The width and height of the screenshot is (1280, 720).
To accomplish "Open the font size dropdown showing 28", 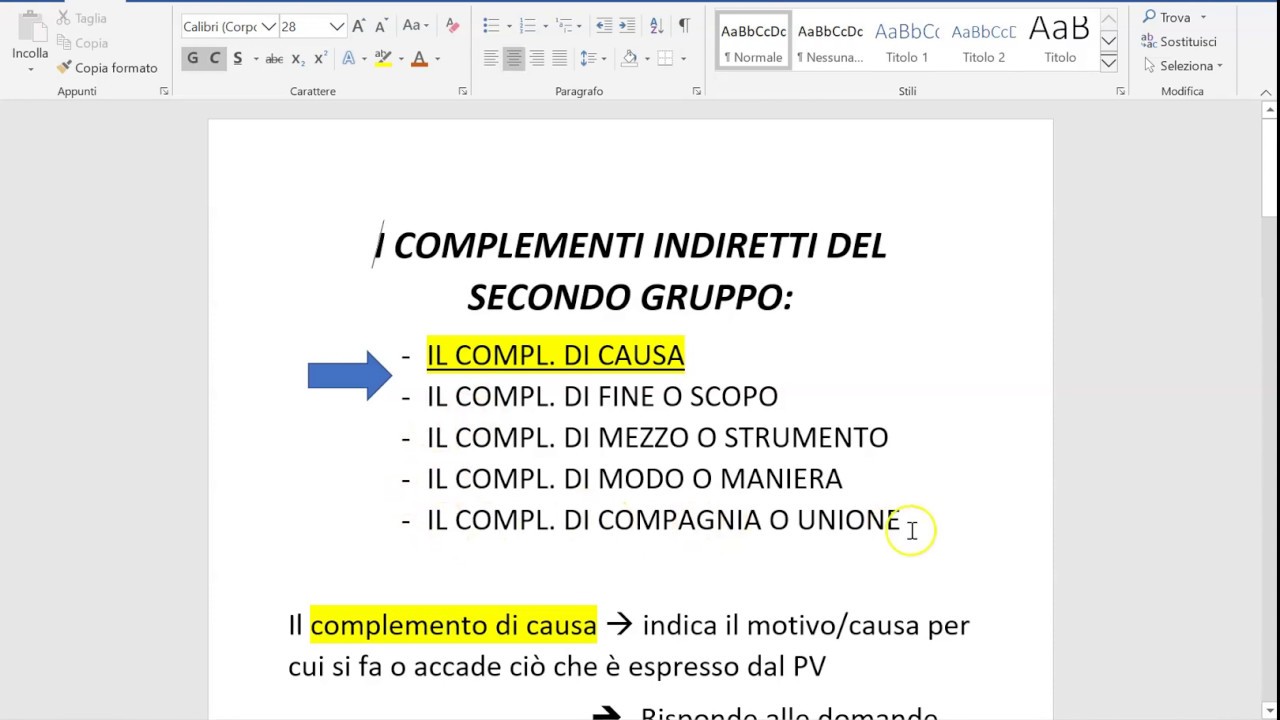I will pyautogui.click(x=336, y=27).
